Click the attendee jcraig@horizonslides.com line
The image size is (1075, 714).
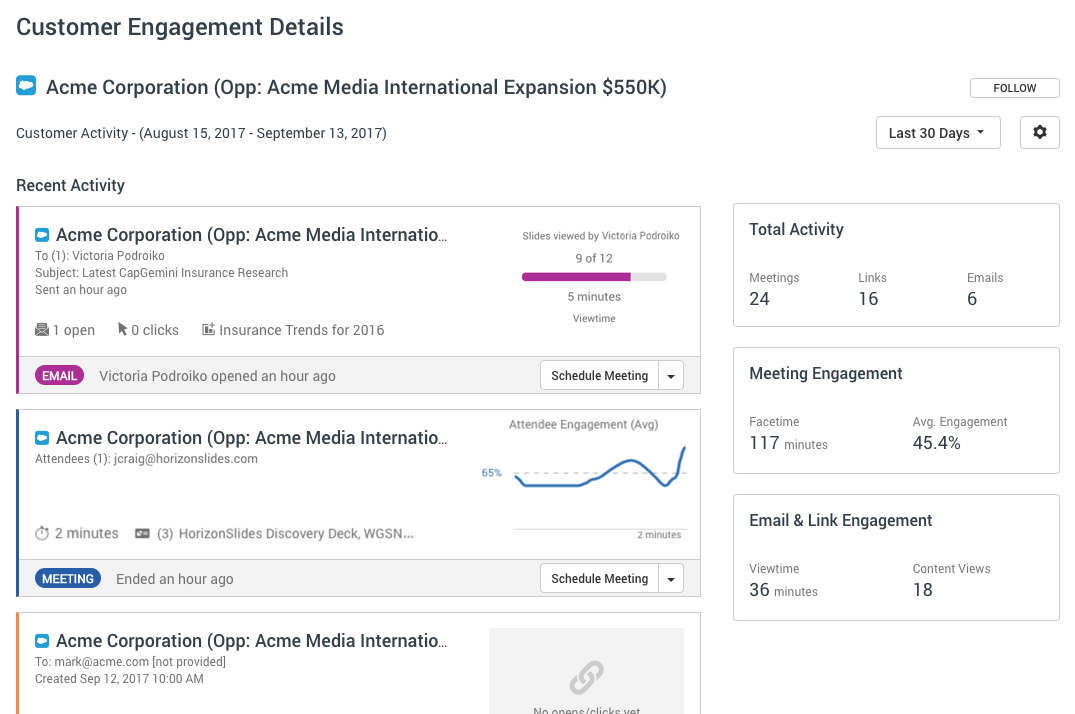pyautogui.click(x=147, y=458)
